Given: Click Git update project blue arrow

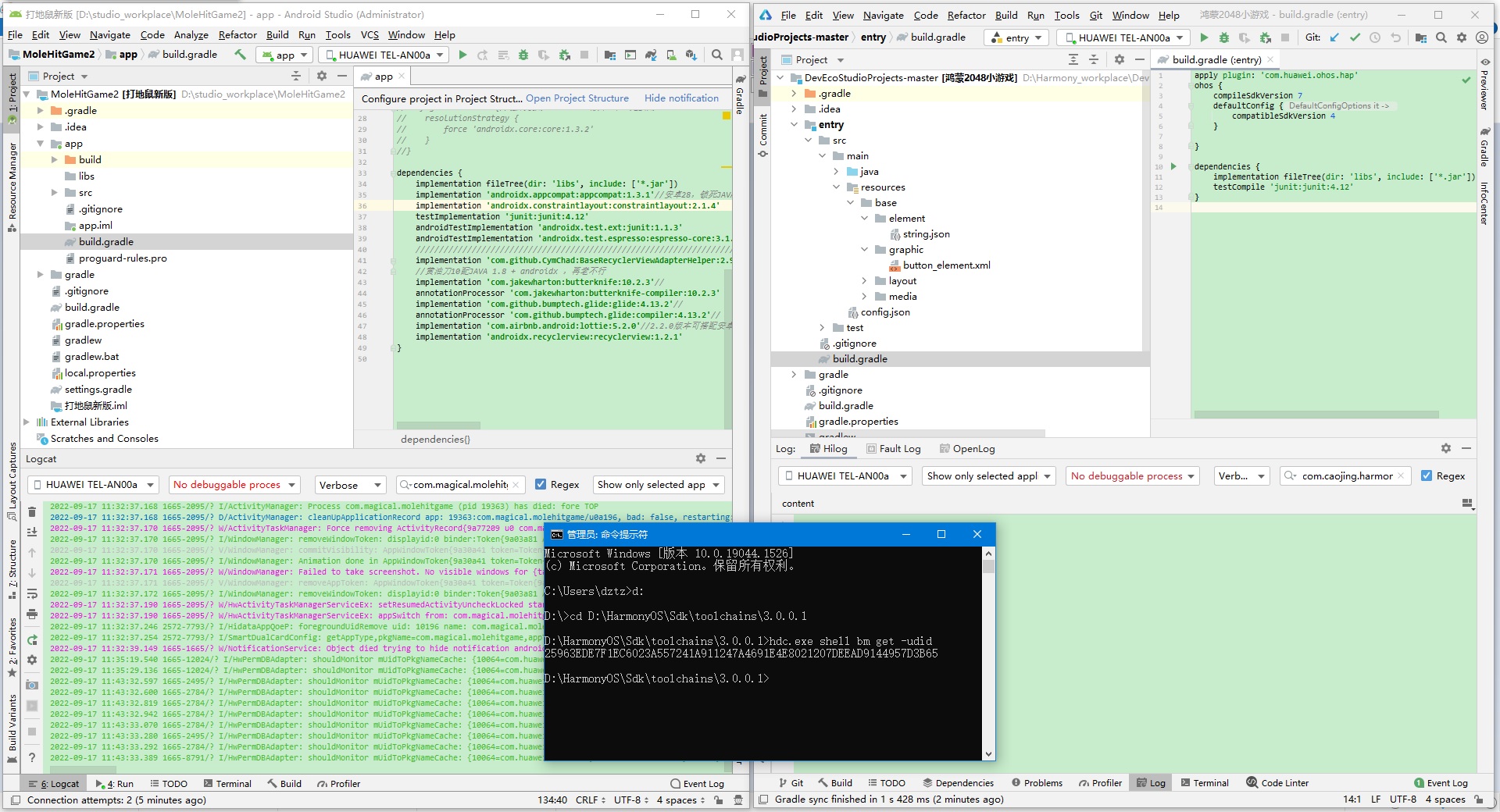Looking at the screenshot, I should (1334, 37).
